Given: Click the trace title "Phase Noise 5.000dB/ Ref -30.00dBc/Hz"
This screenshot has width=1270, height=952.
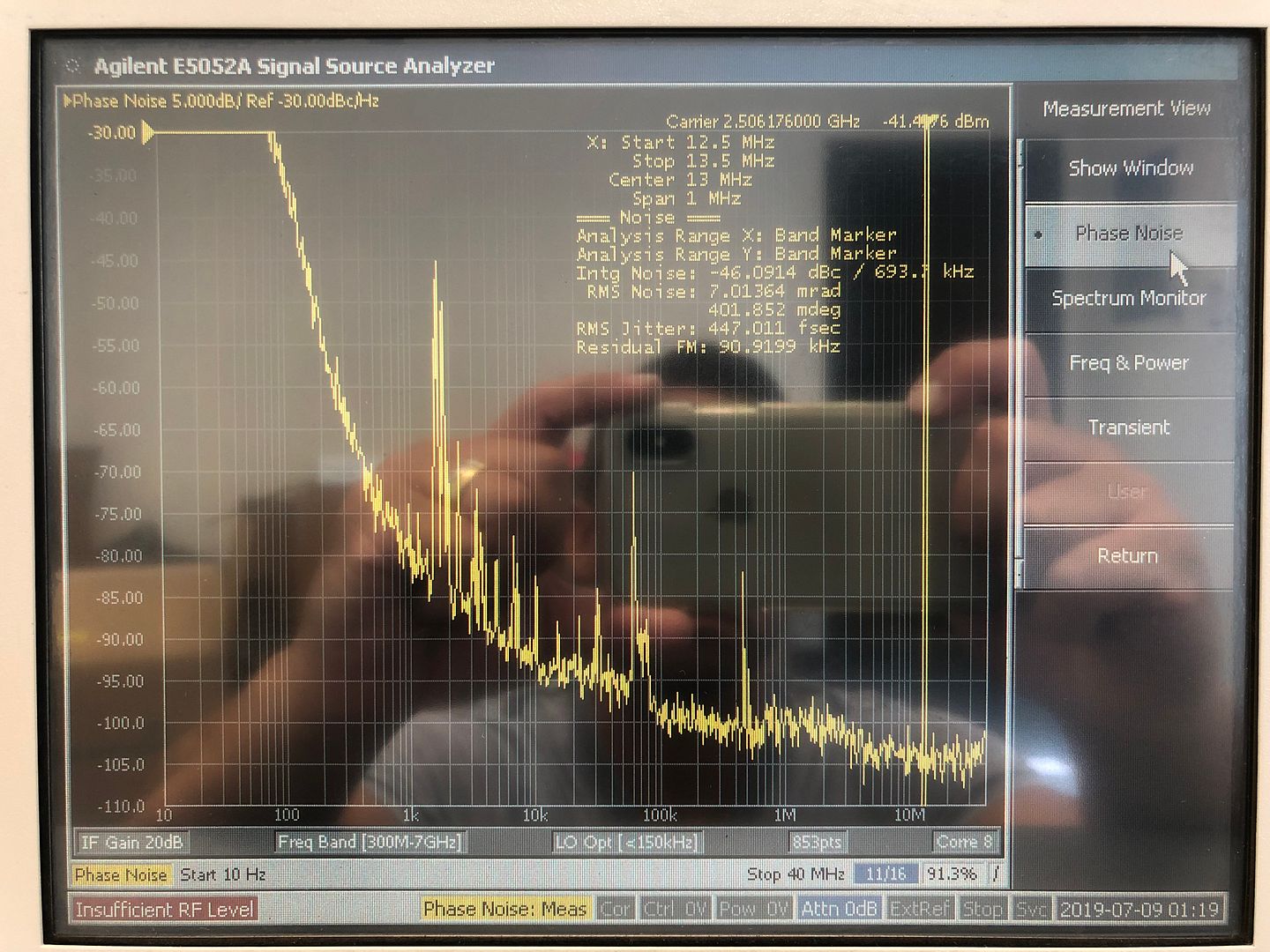Looking at the screenshot, I should click(x=226, y=101).
